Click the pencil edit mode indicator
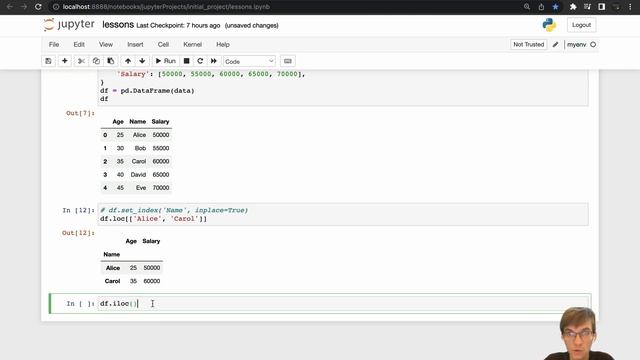This screenshot has height=360, width=640. [556, 44]
